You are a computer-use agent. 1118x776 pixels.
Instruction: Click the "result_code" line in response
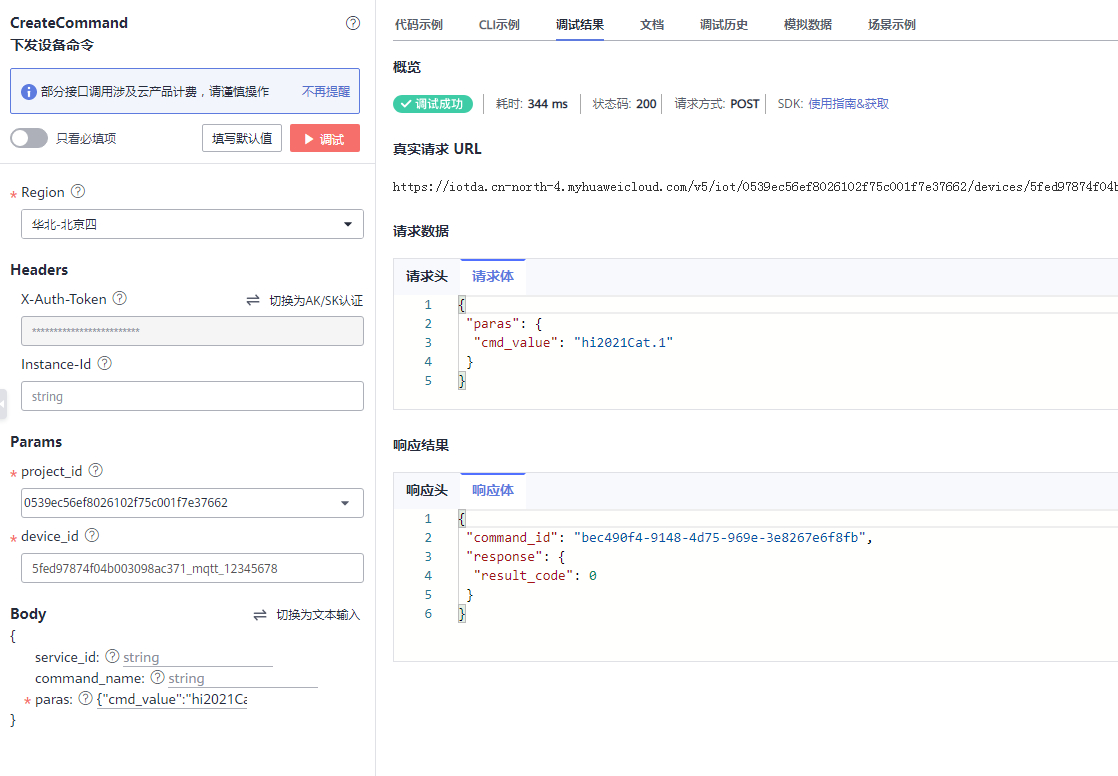pyautogui.click(x=535, y=576)
